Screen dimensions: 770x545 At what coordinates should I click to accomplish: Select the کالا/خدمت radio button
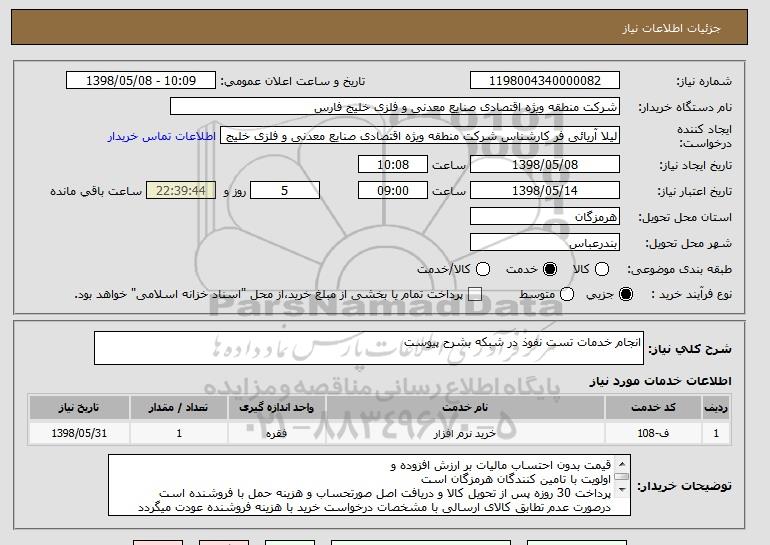coord(483,269)
